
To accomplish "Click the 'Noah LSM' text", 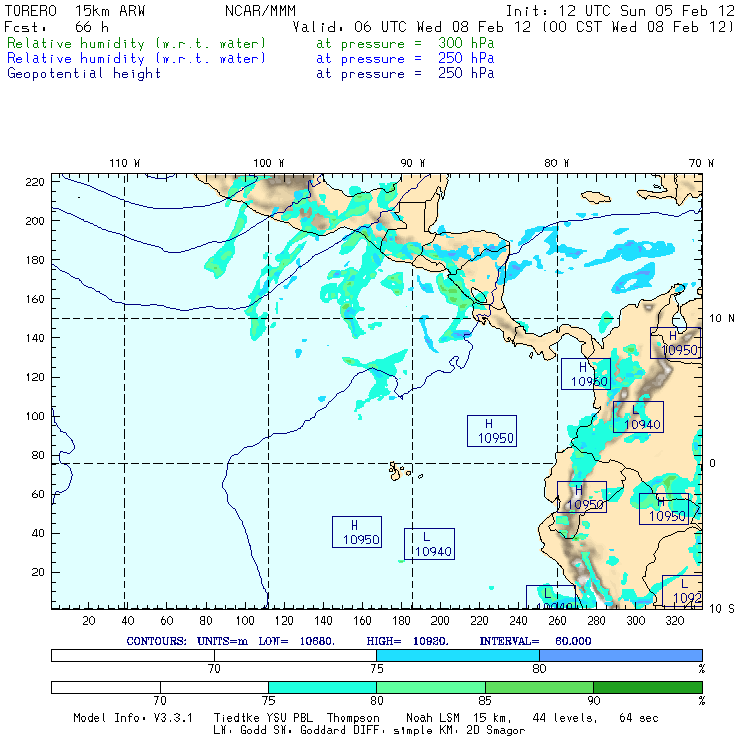I will (x=433, y=718).
